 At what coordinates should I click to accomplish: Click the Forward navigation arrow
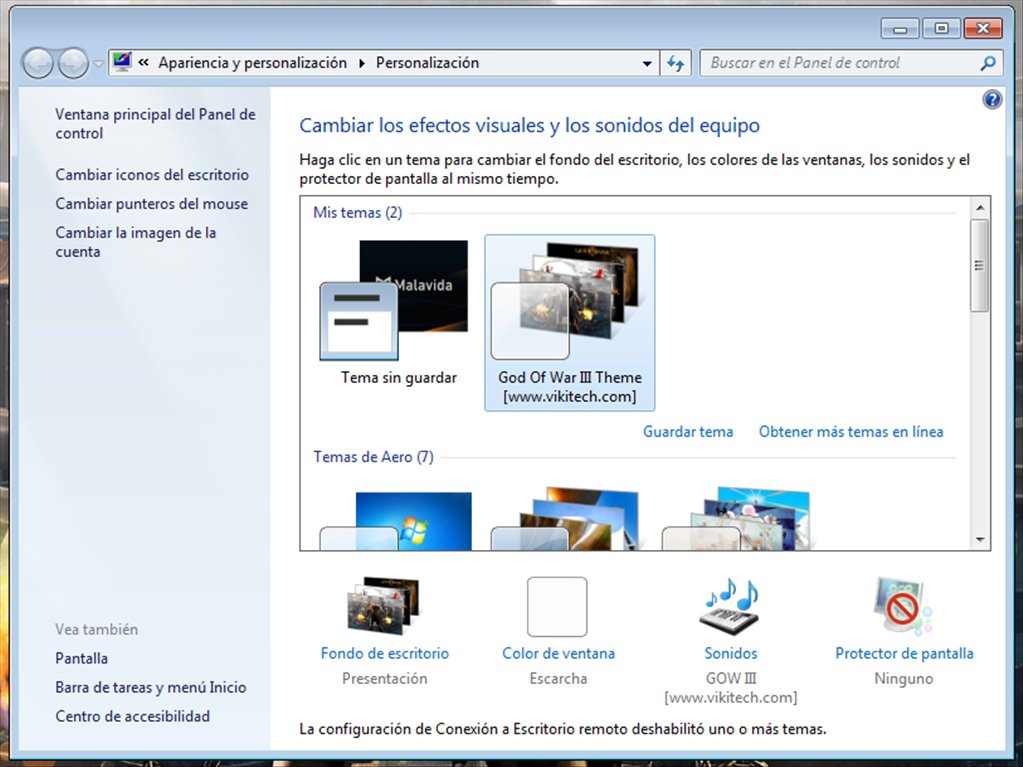[73, 63]
